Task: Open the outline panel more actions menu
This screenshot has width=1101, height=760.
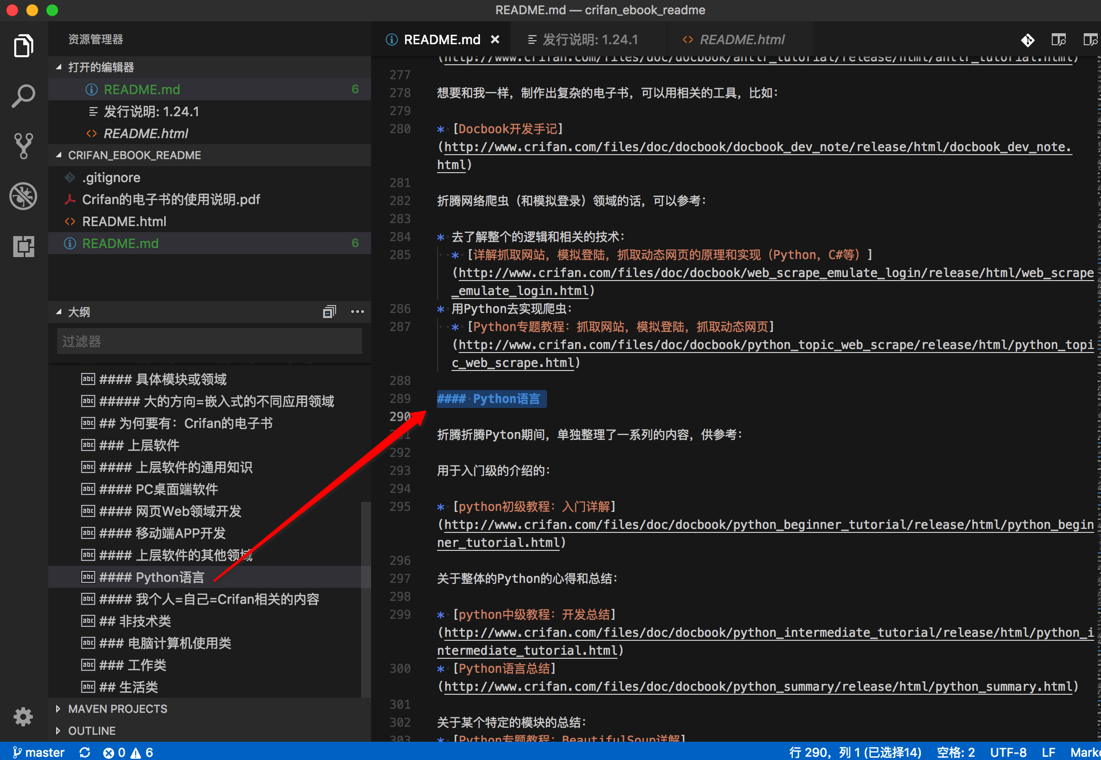Action: tap(357, 312)
